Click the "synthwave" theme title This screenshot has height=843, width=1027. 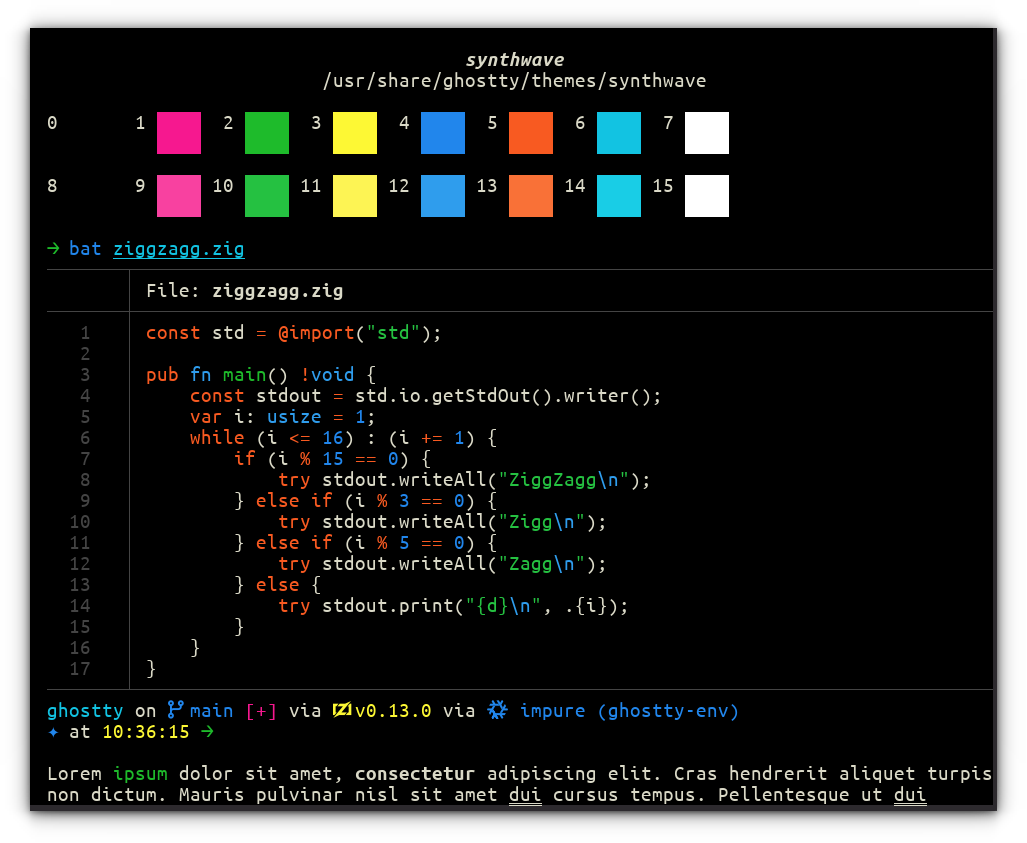(x=514, y=59)
